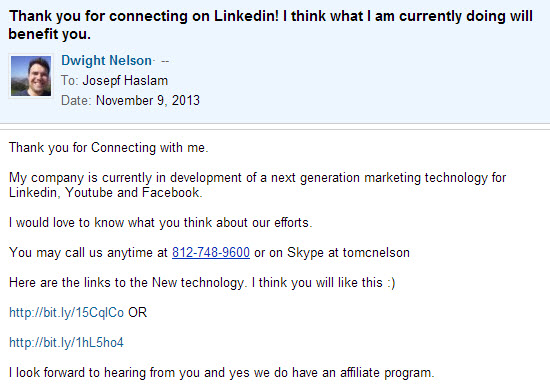The width and height of the screenshot is (550, 388).
Task: Click the line 'Thank you for Connecting with me.'
Action: 109,148
